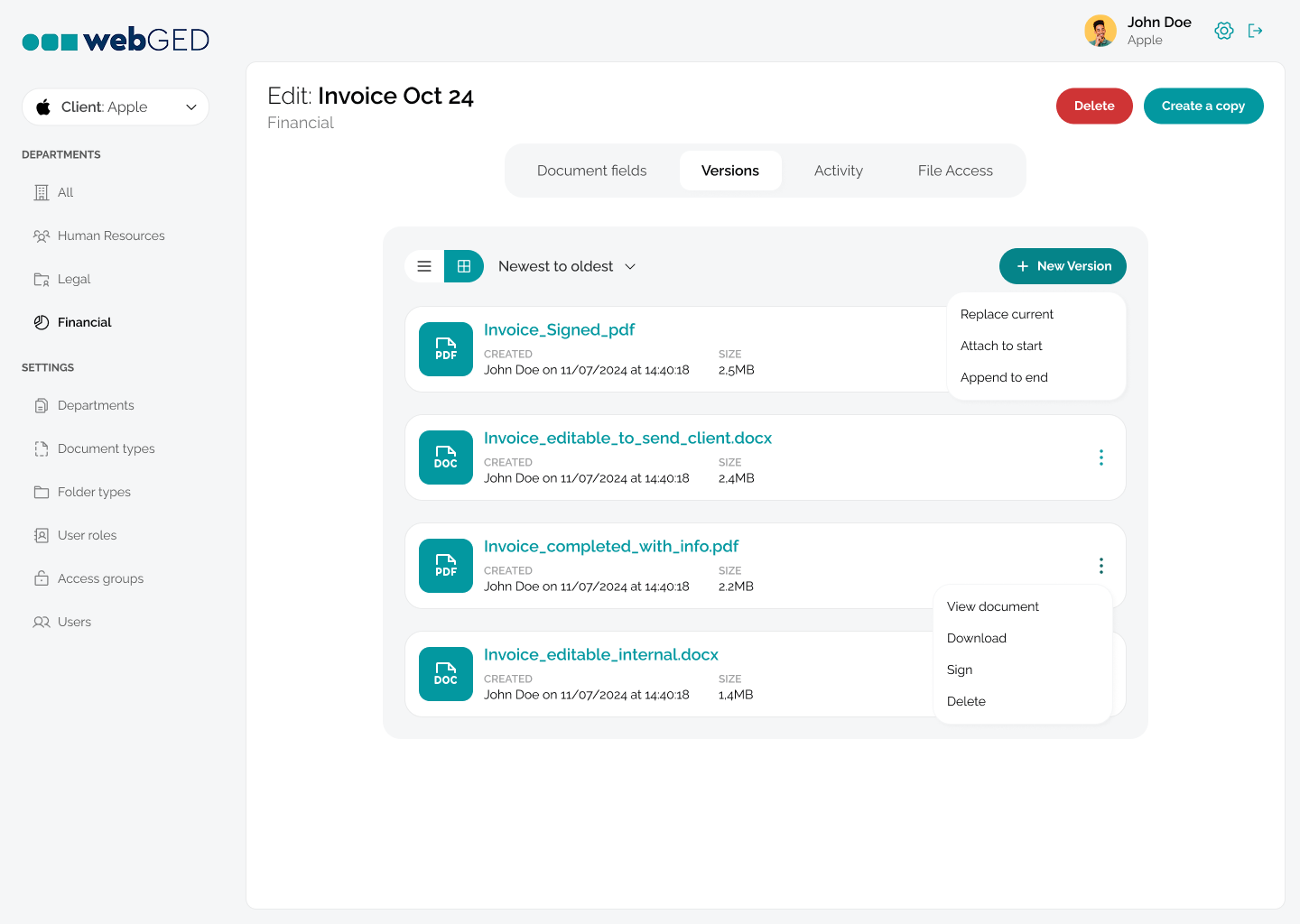The width and height of the screenshot is (1300, 924).
Task: Click the 2.5MB size value
Action: point(737,370)
